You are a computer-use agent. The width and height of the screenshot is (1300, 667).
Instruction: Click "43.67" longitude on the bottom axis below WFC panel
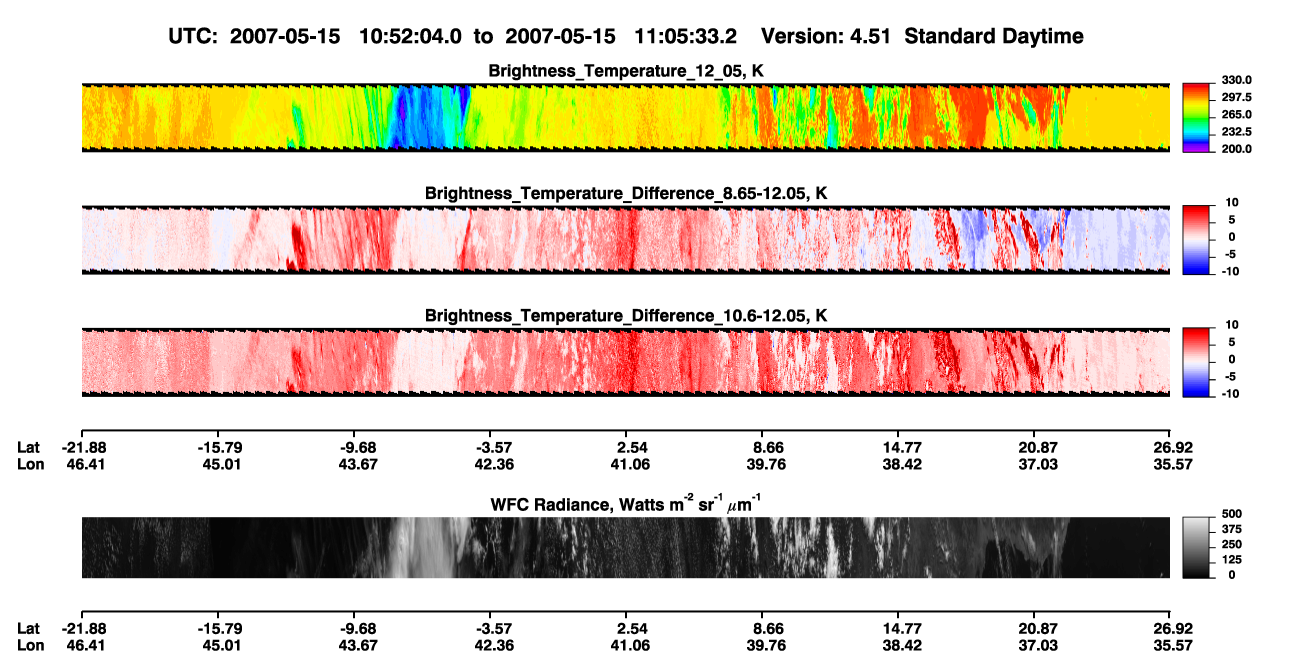pos(358,644)
